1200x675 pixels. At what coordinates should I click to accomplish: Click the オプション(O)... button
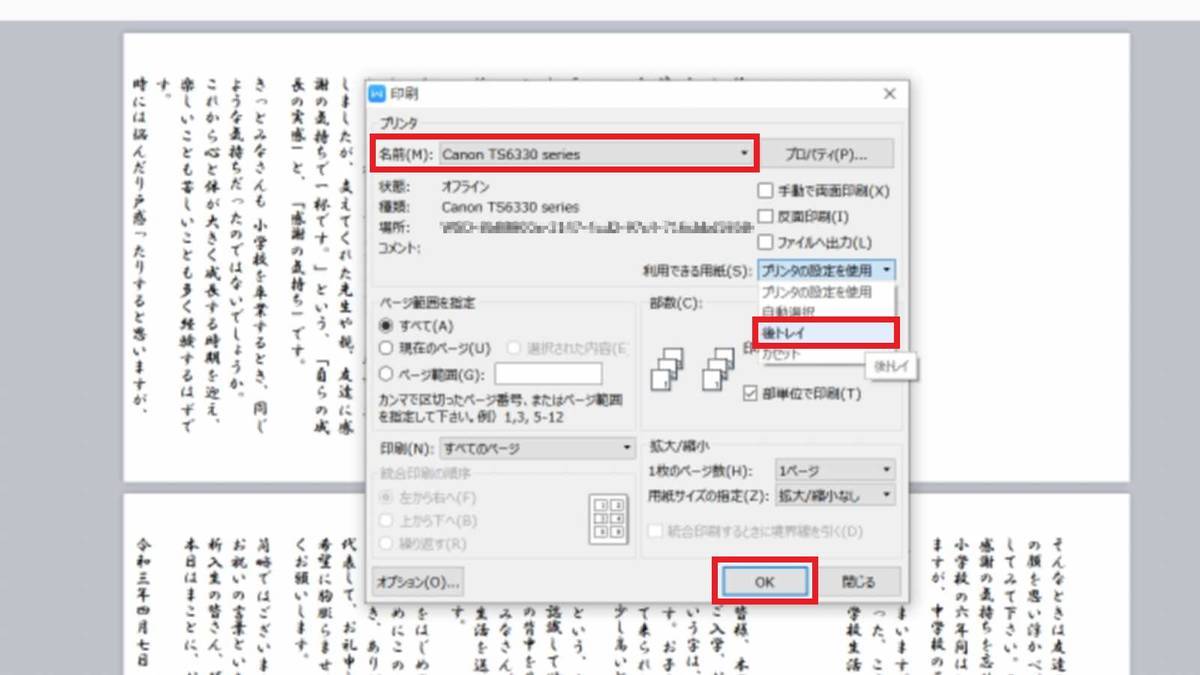pyautogui.click(x=418, y=581)
